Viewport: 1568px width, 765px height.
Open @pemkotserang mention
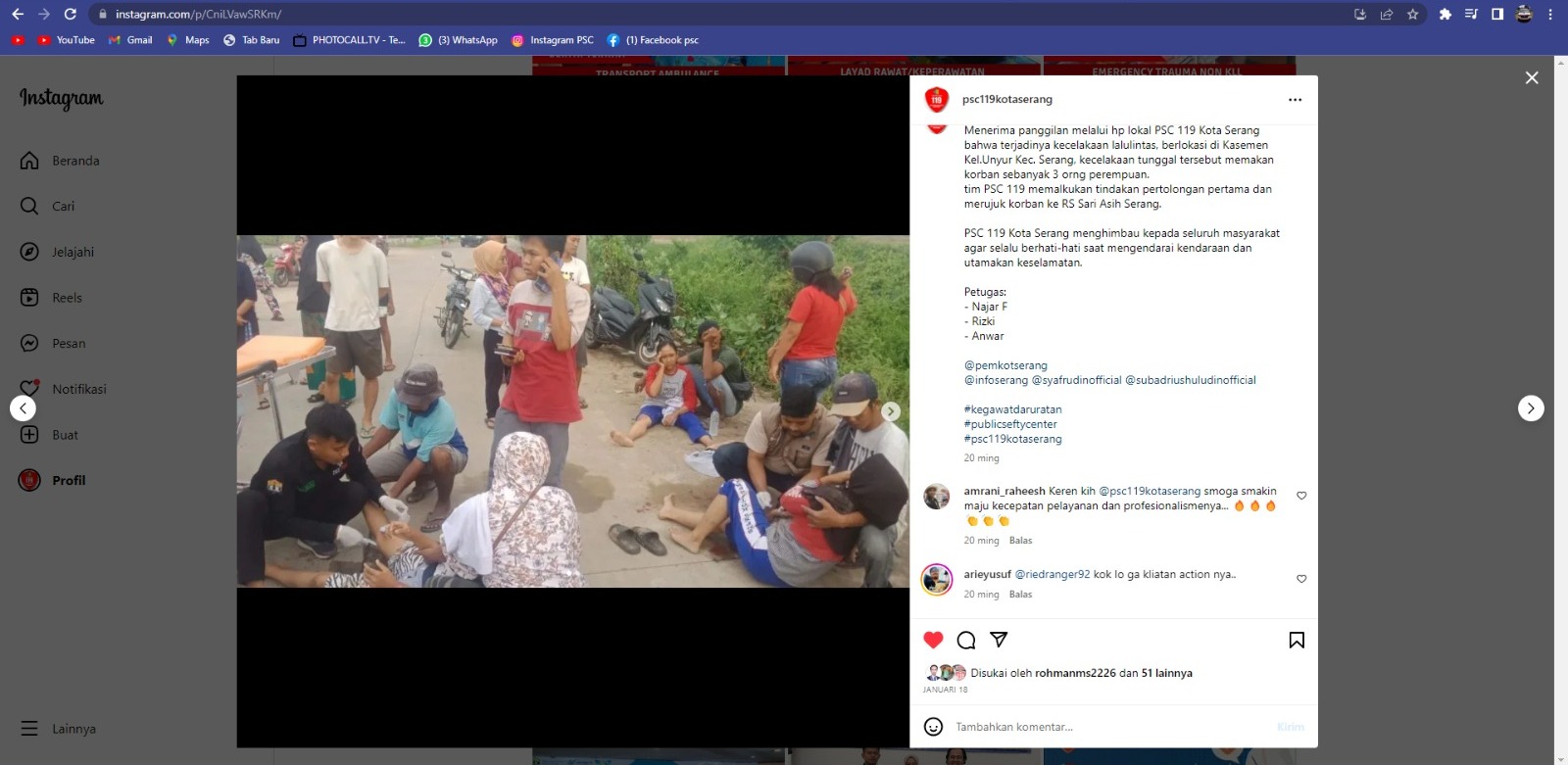pos(1005,365)
